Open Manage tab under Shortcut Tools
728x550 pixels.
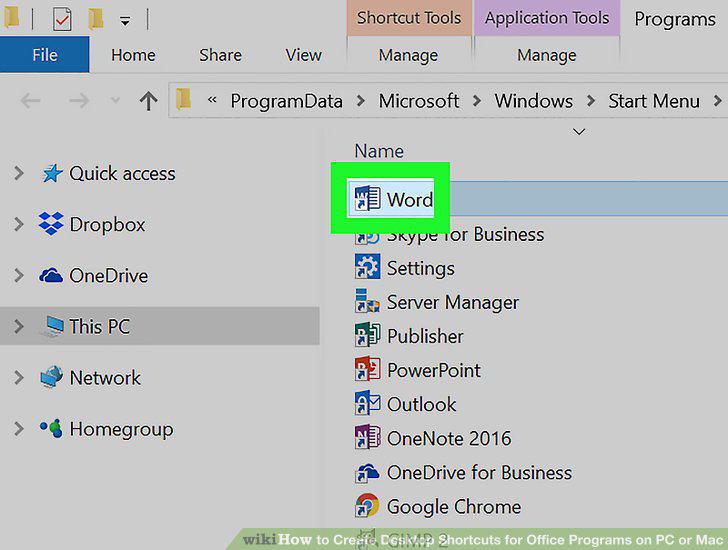tap(408, 55)
